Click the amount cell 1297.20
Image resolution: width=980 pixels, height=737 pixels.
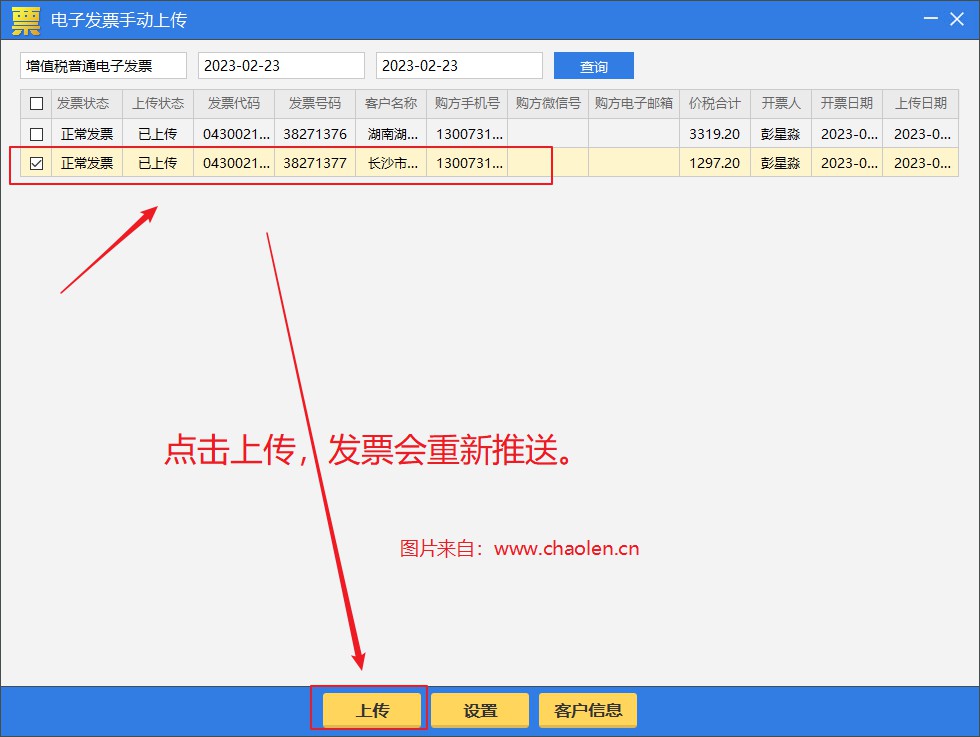[715, 163]
